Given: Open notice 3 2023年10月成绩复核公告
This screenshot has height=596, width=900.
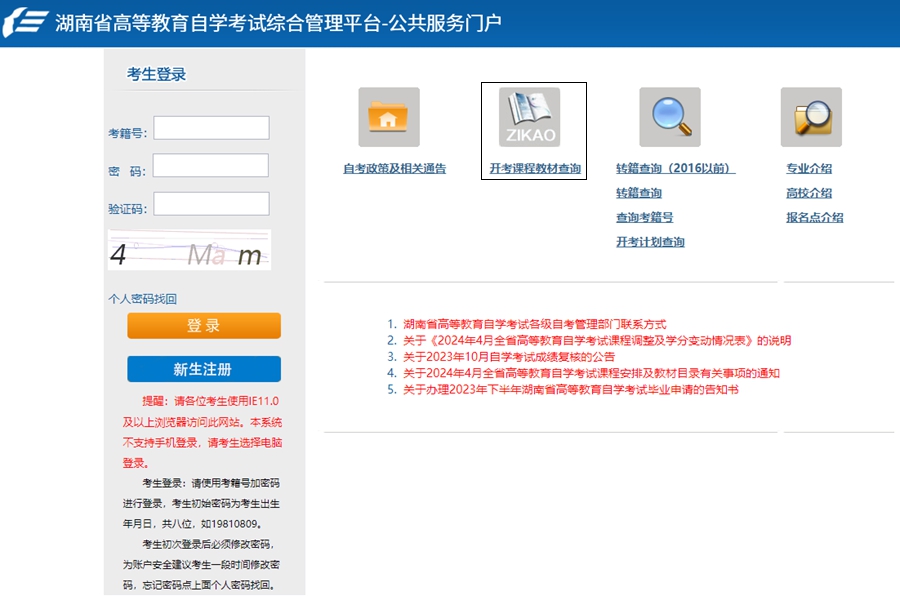Looking at the screenshot, I should point(509,357).
